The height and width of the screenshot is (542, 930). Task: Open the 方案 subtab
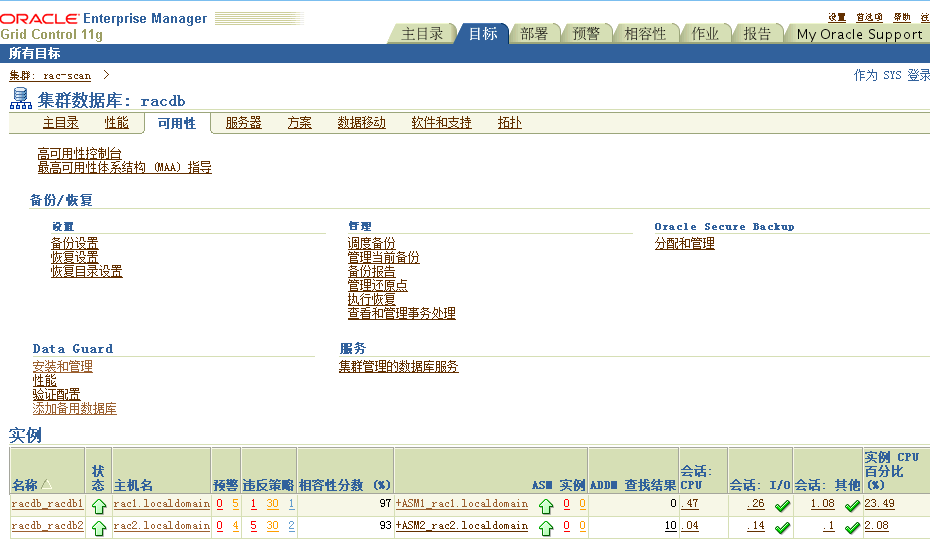click(300, 123)
